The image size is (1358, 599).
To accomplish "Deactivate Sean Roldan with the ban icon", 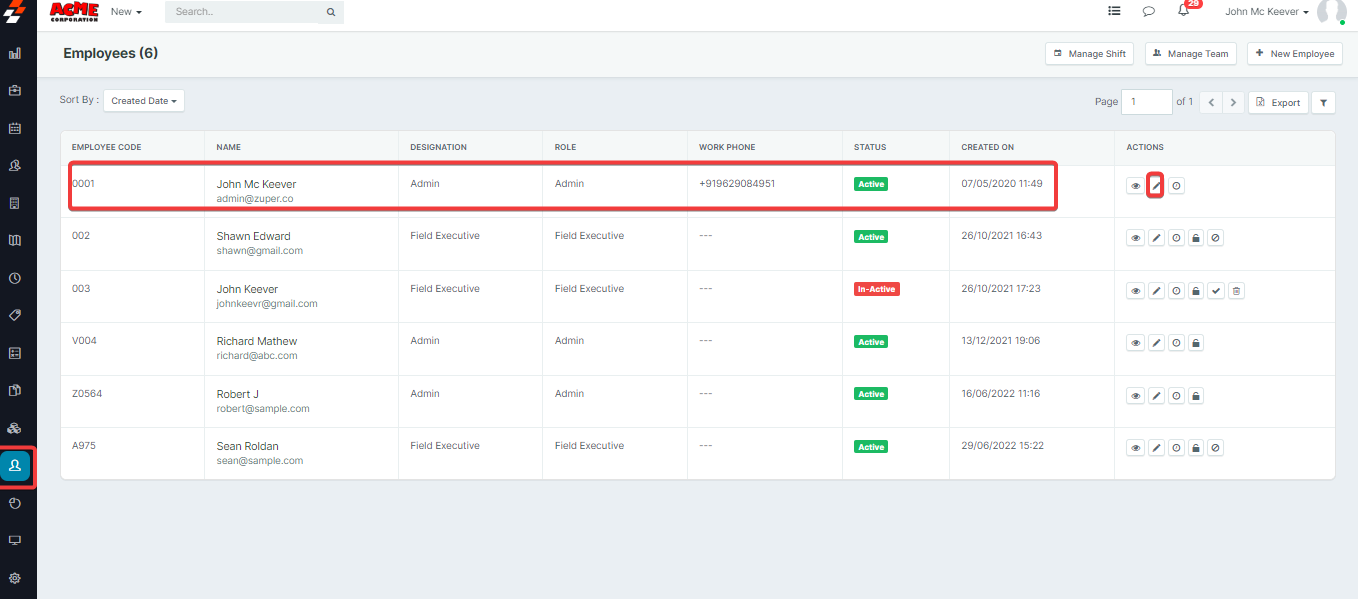I will pos(1216,448).
